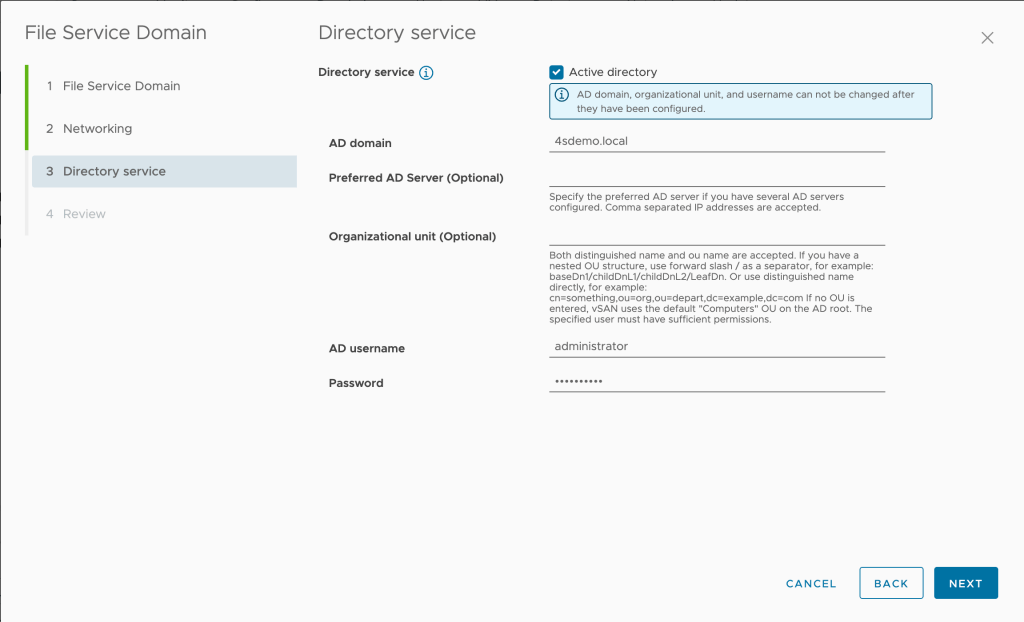Click into the Password field
Image resolution: width=1024 pixels, height=622 pixels.
coord(716,381)
